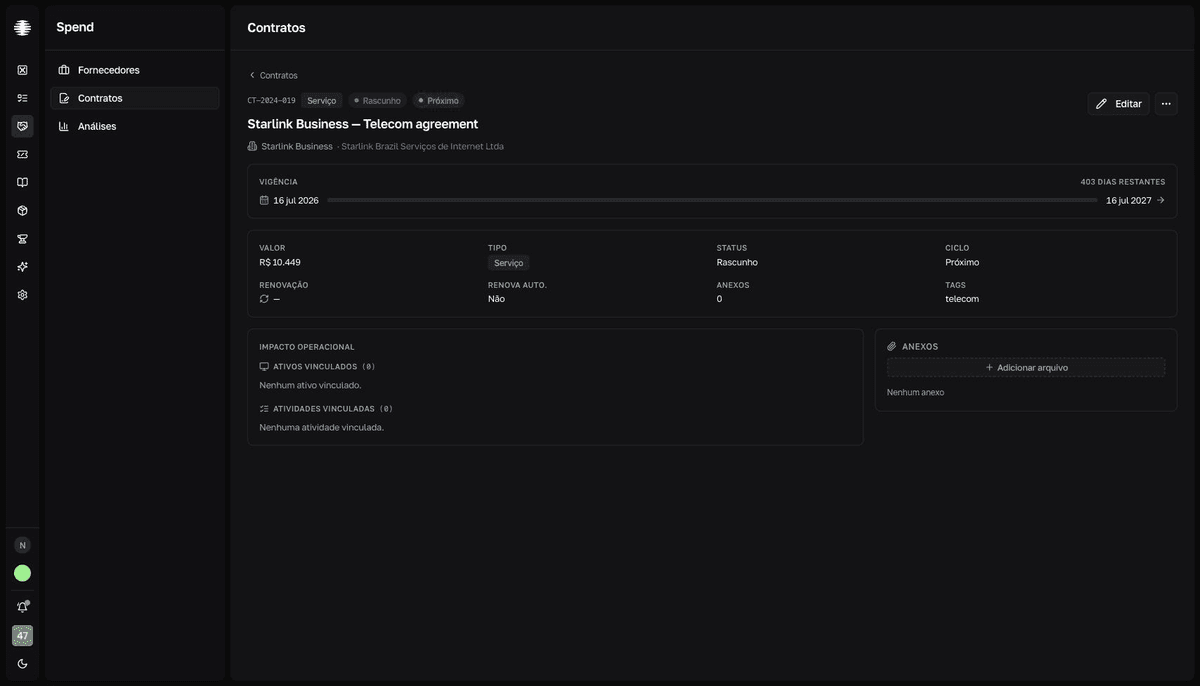Click the paperclip icon beside ANEXOS
The height and width of the screenshot is (686, 1200).
892,346
